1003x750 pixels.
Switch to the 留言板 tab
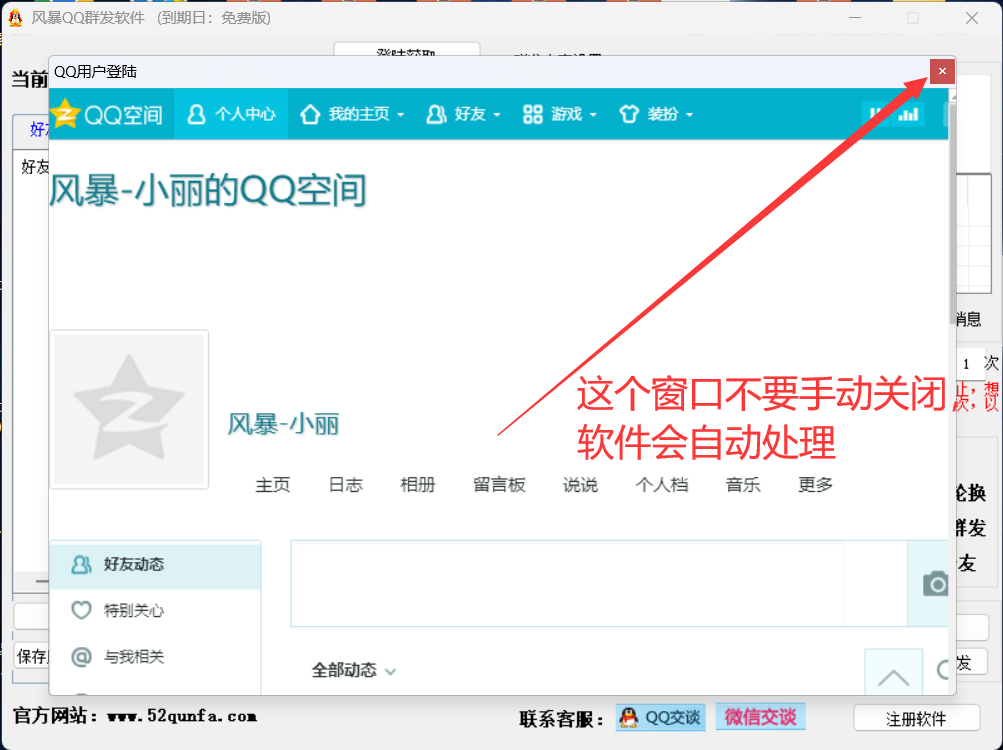pyautogui.click(x=499, y=484)
